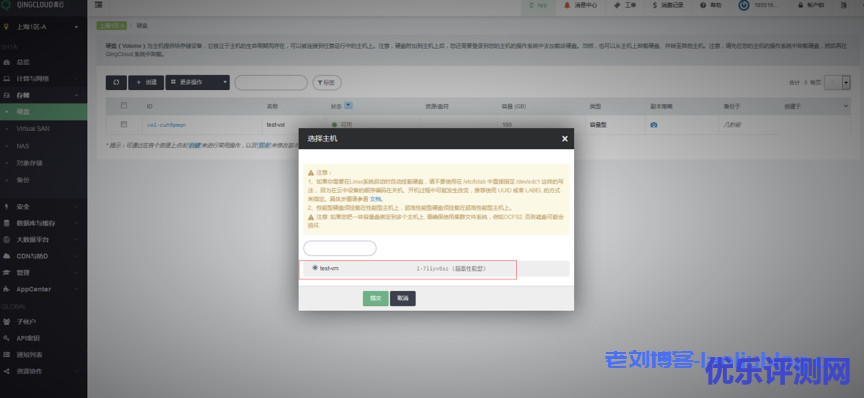Click the 右键 hint link below table

click(194, 145)
